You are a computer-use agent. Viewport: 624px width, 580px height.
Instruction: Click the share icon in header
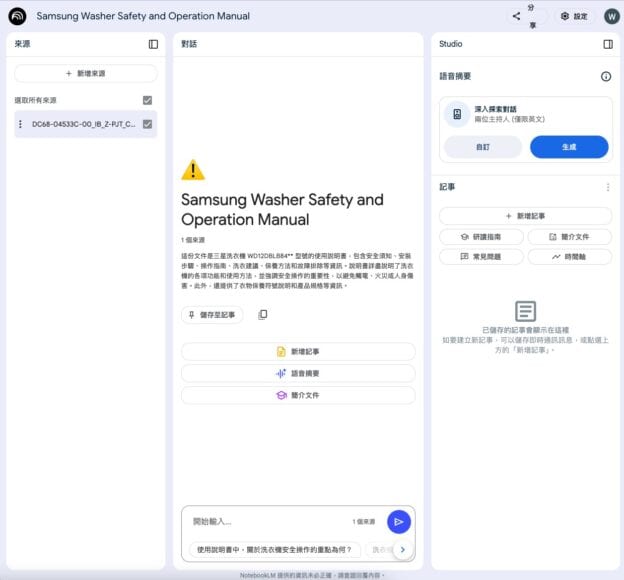tap(517, 16)
